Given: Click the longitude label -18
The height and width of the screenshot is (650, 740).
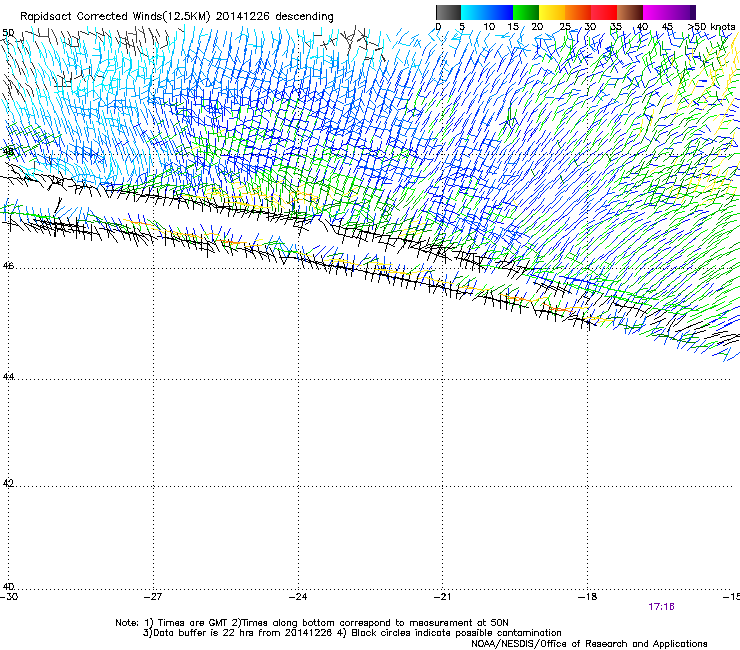Looking at the screenshot, I should coord(588,597).
